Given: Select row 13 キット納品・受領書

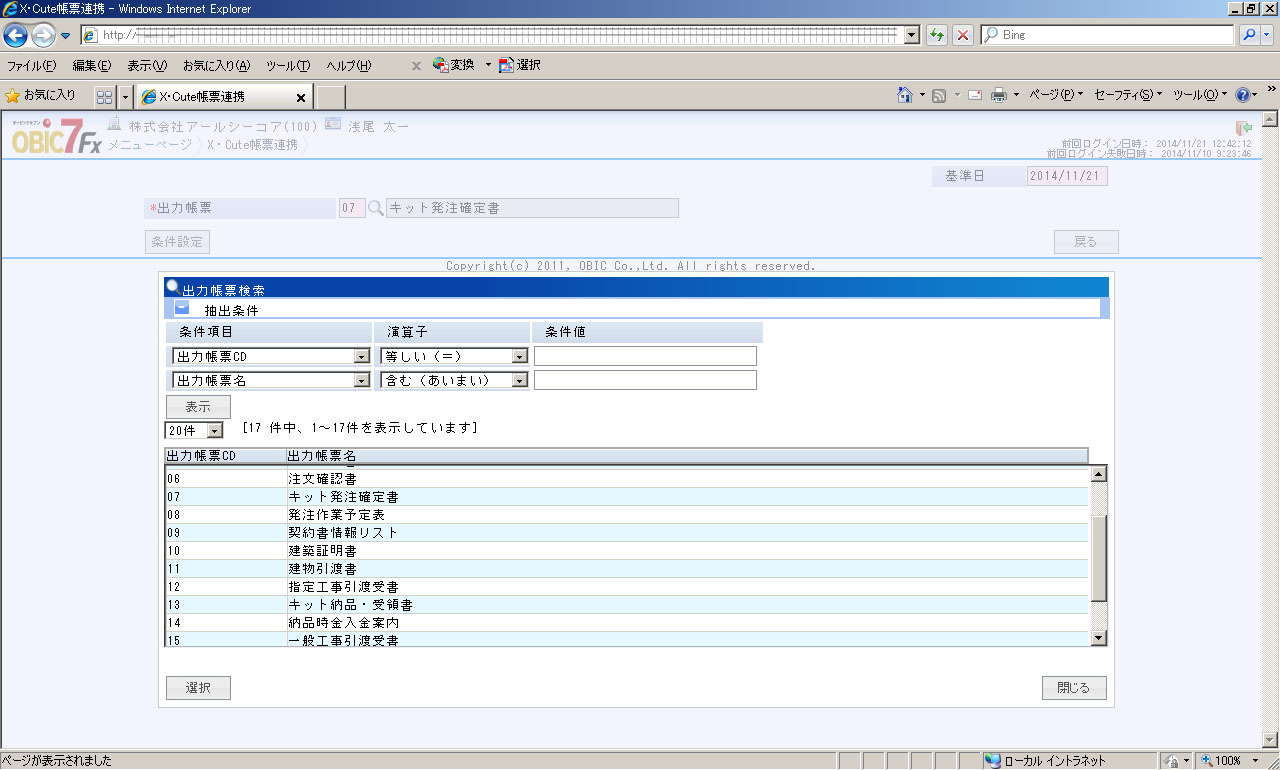Looking at the screenshot, I should pos(627,604).
